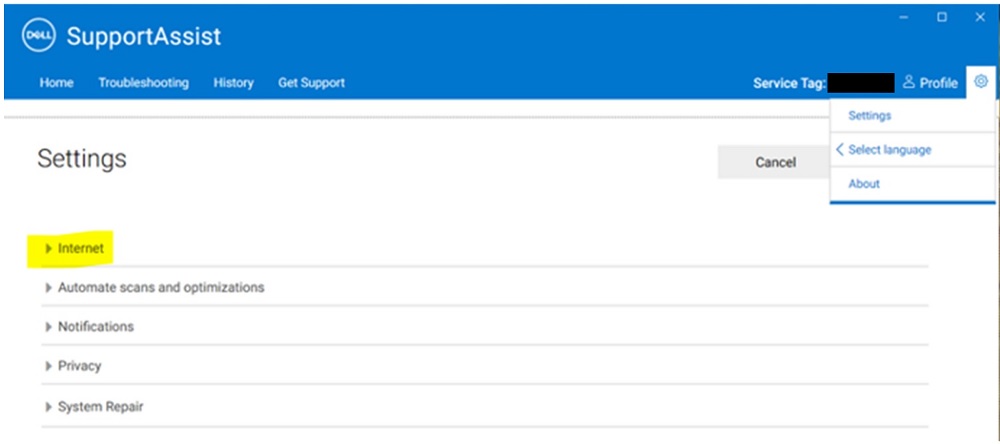Image resolution: width=1000 pixels, height=444 pixels.
Task: Go to the Home tab
Action: (x=56, y=82)
